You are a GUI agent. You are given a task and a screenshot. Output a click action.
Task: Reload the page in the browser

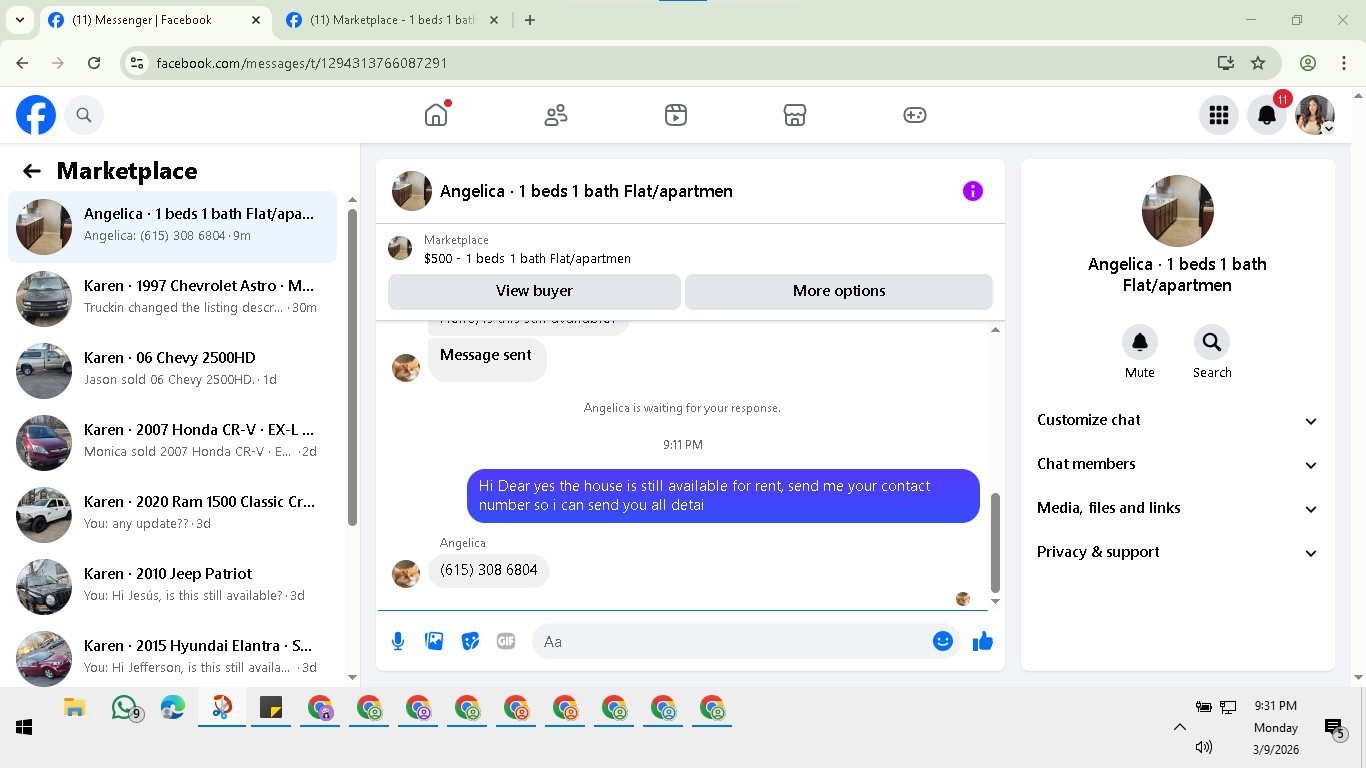point(94,63)
